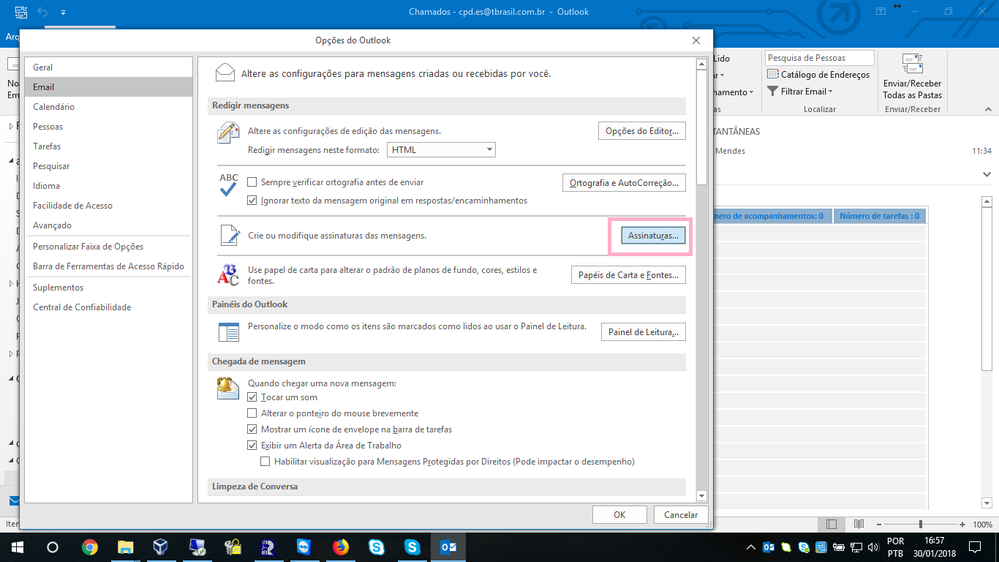Select Calendário options category

coord(108,106)
